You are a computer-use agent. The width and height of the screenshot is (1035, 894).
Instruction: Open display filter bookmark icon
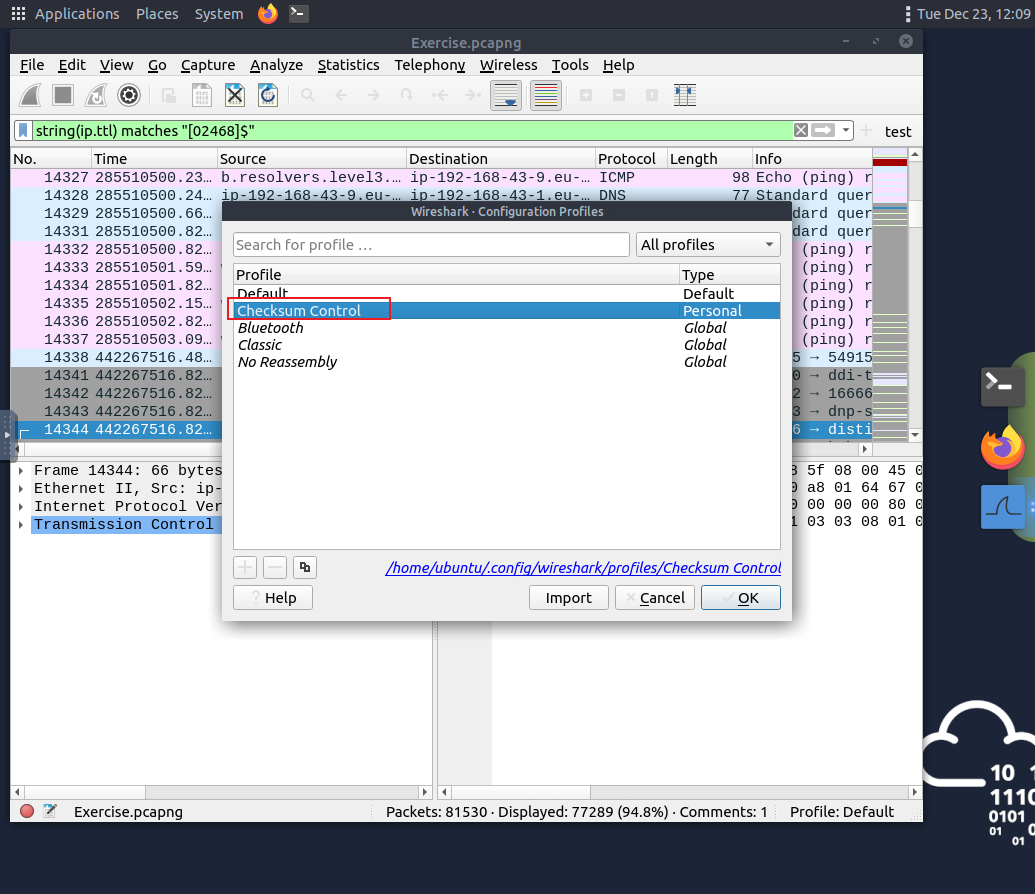tap(23, 131)
